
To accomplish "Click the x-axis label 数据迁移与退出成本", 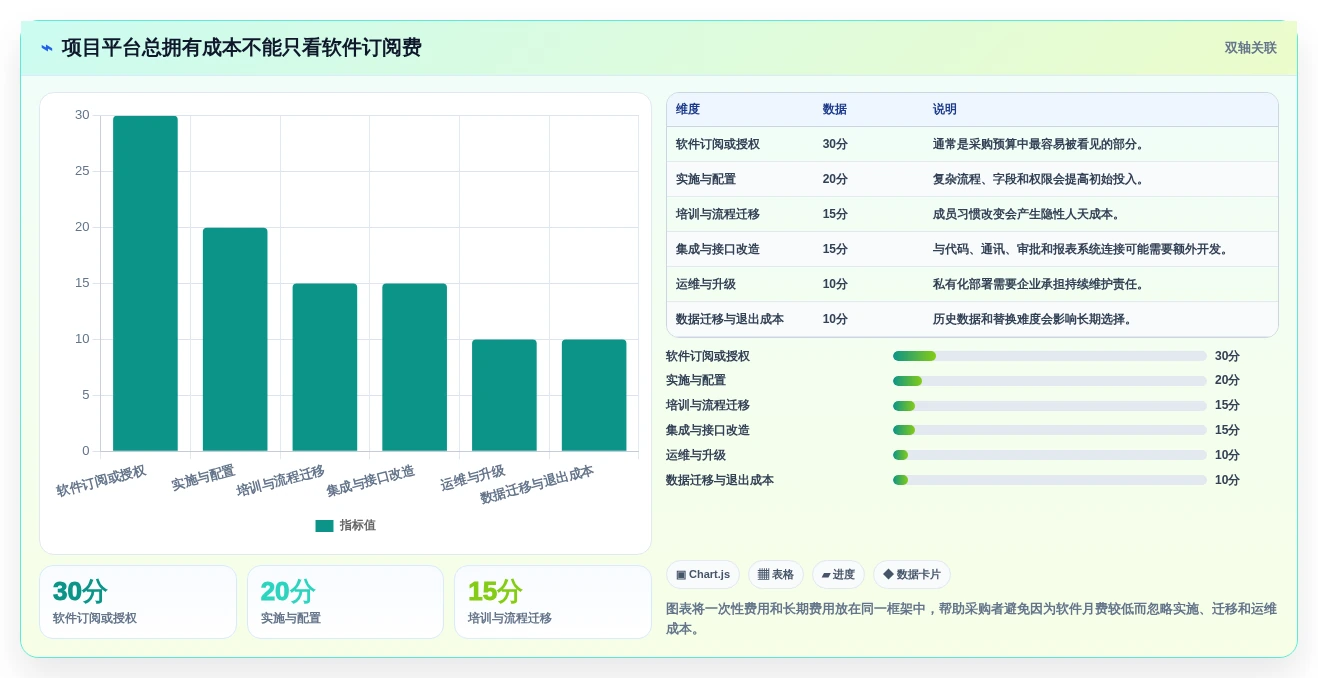I will coord(537,485).
